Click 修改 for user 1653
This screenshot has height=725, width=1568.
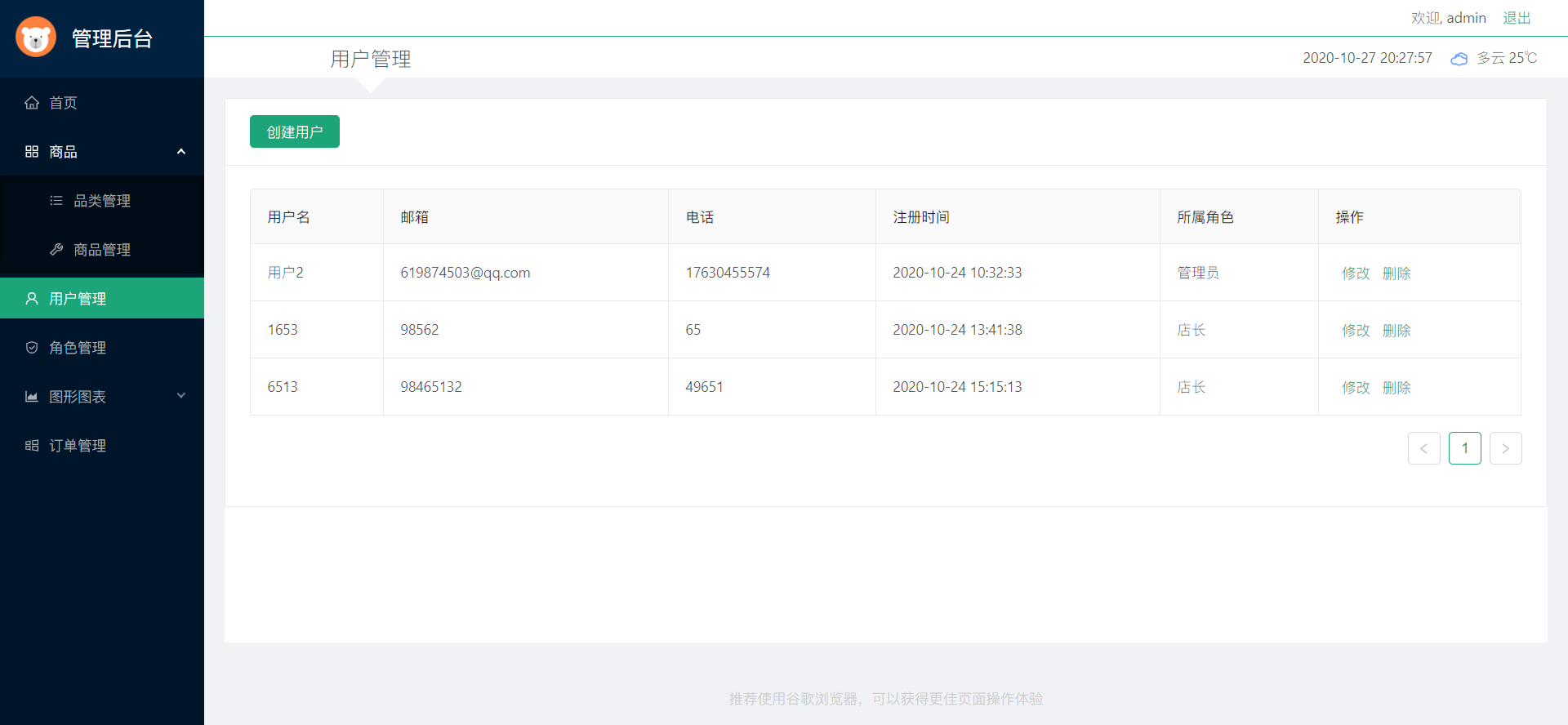pyautogui.click(x=1356, y=331)
